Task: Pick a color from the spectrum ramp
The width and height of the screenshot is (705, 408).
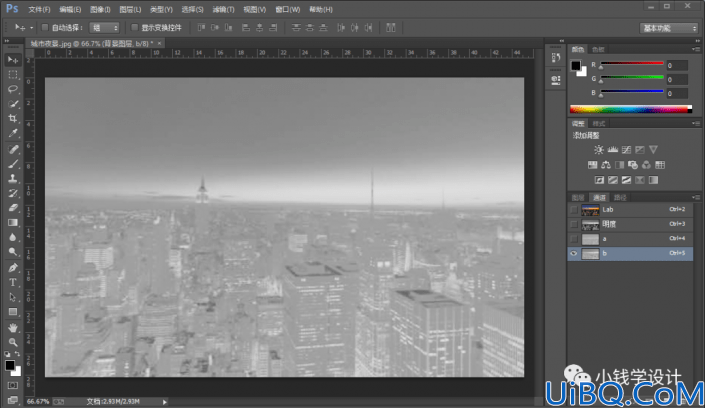Action: click(631, 109)
